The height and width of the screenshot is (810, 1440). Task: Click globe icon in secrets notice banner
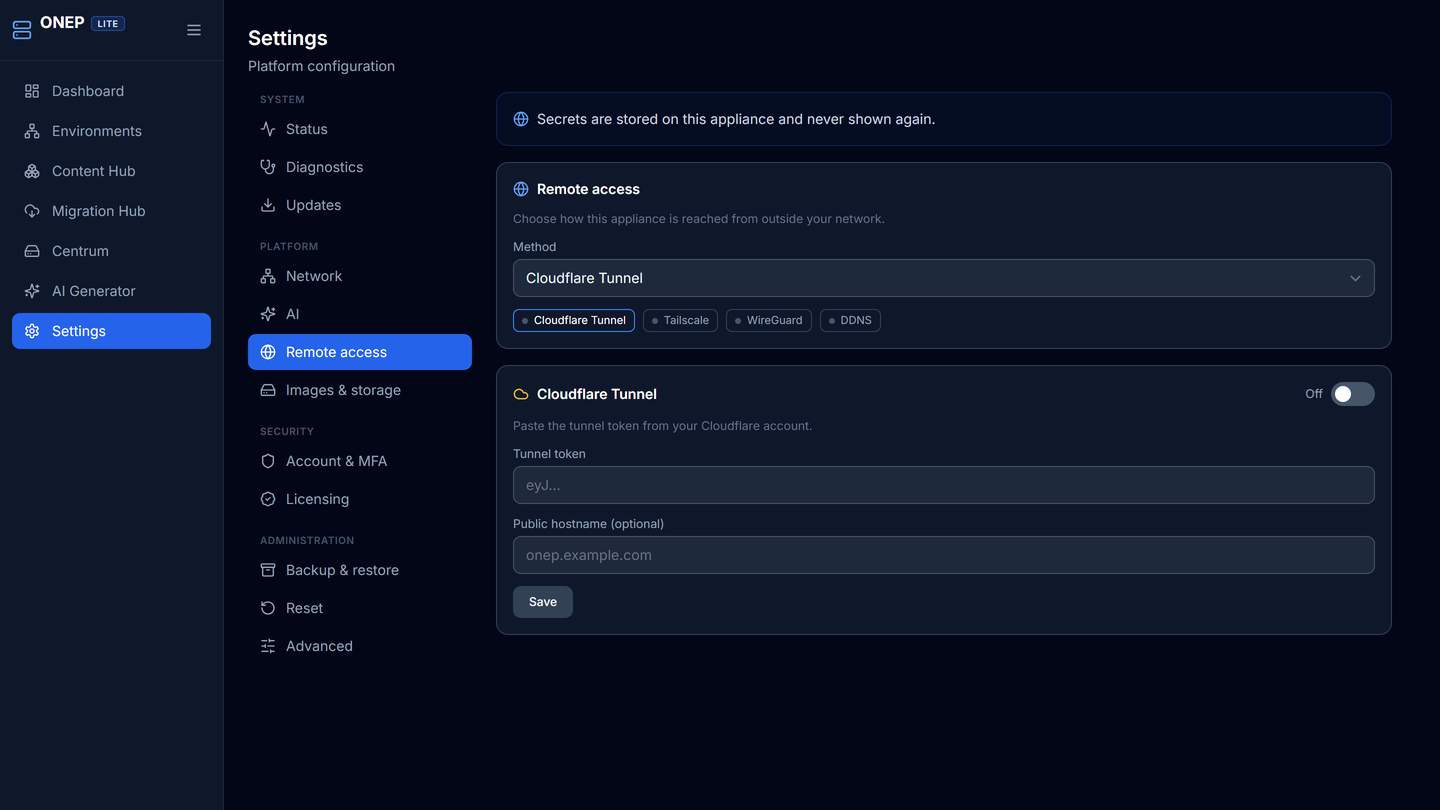(521, 119)
